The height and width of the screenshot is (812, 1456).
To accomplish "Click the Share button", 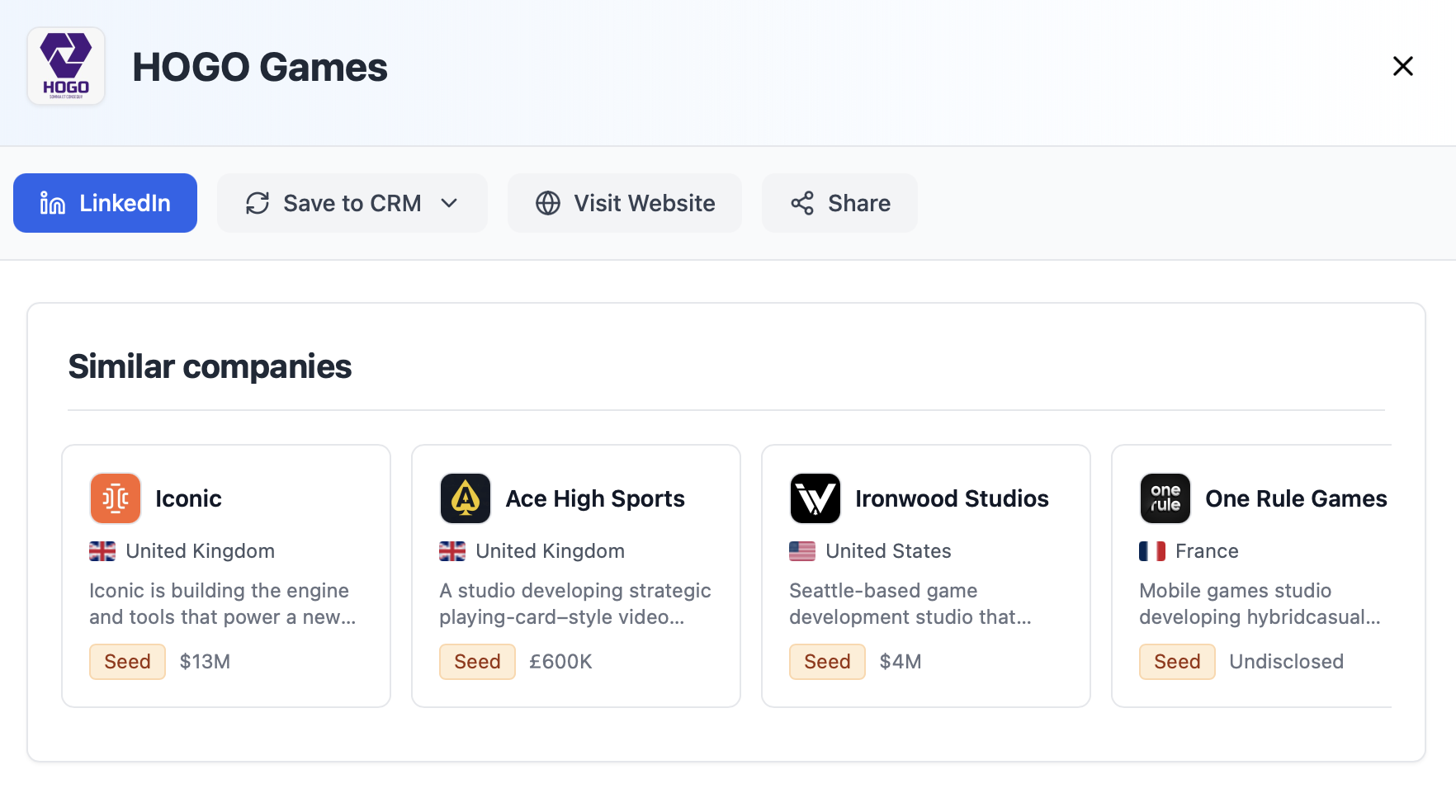I will [x=839, y=203].
